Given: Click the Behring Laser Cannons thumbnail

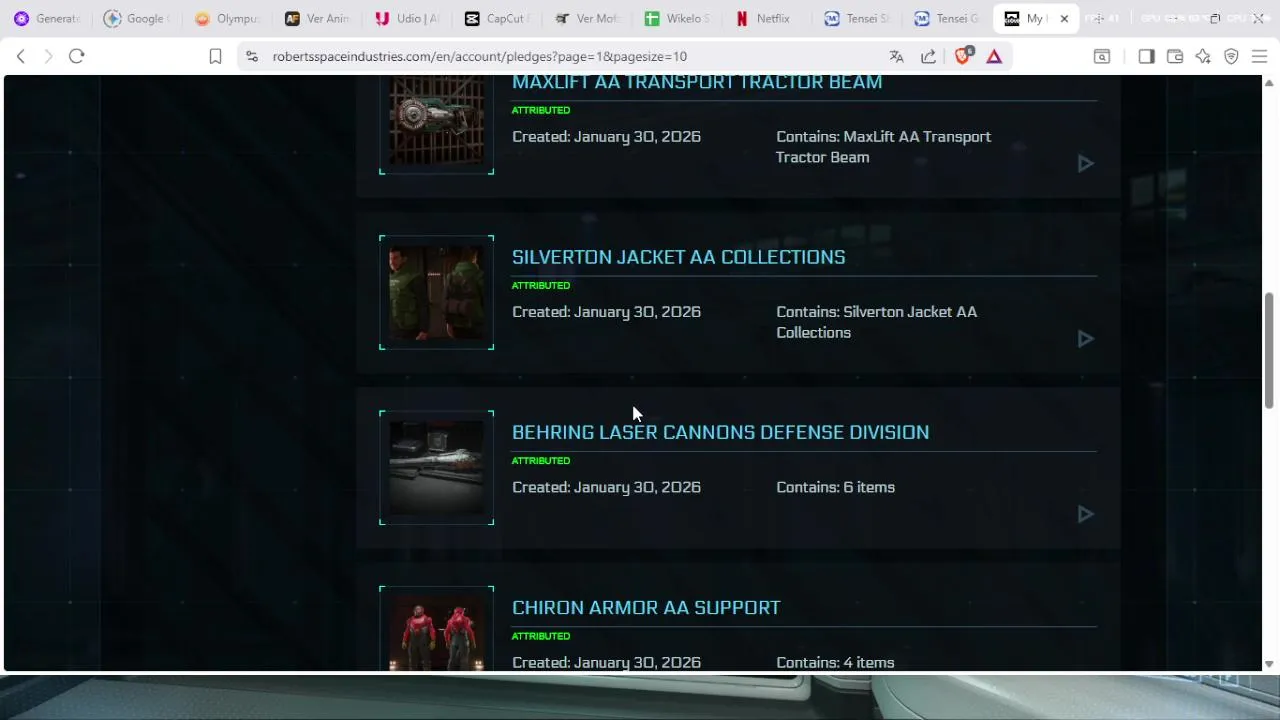Looking at the screenshot, I should [x=437, y=468].
